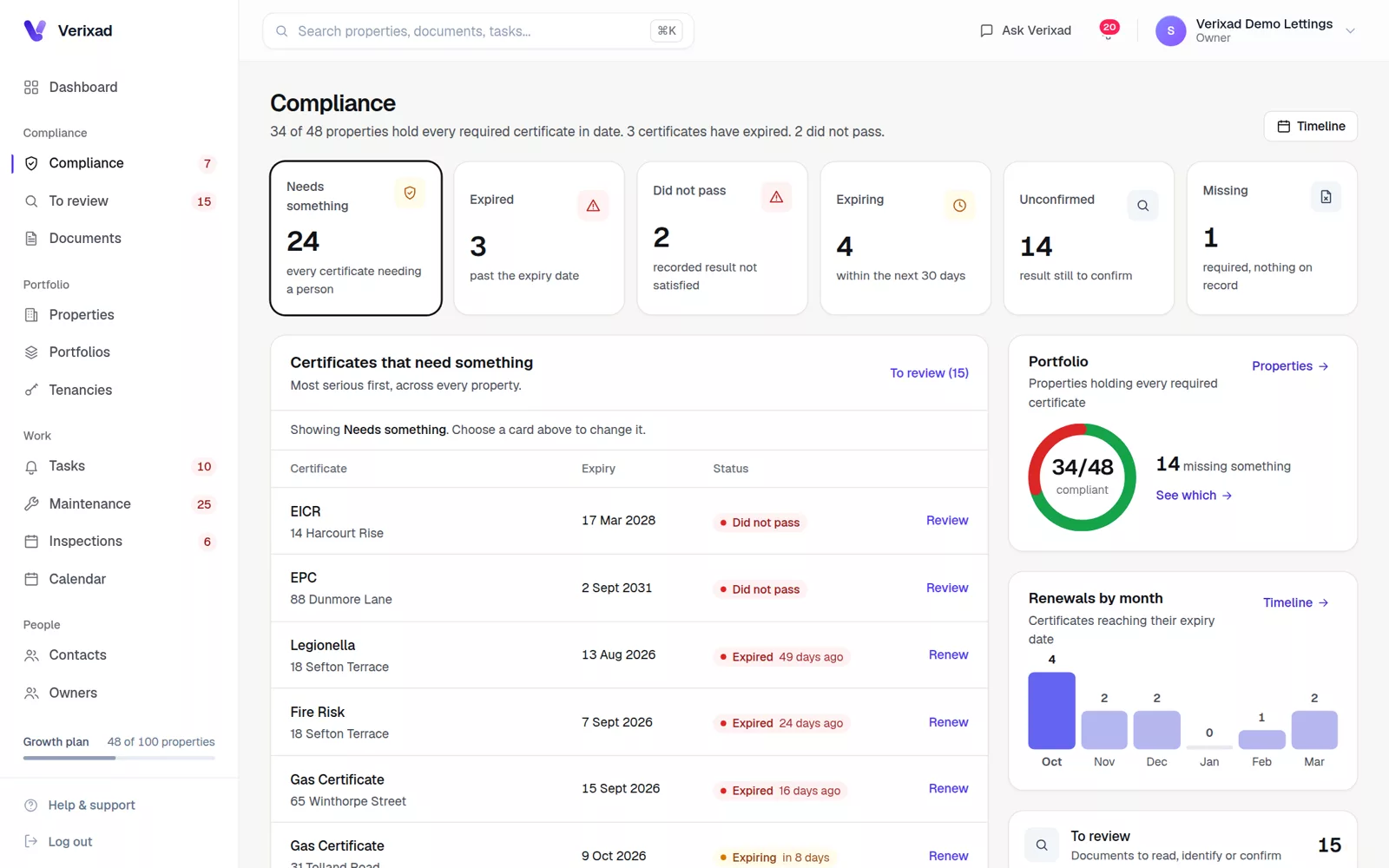Click the Portfolios layers icon in sidebar

(x=31, y=352)
